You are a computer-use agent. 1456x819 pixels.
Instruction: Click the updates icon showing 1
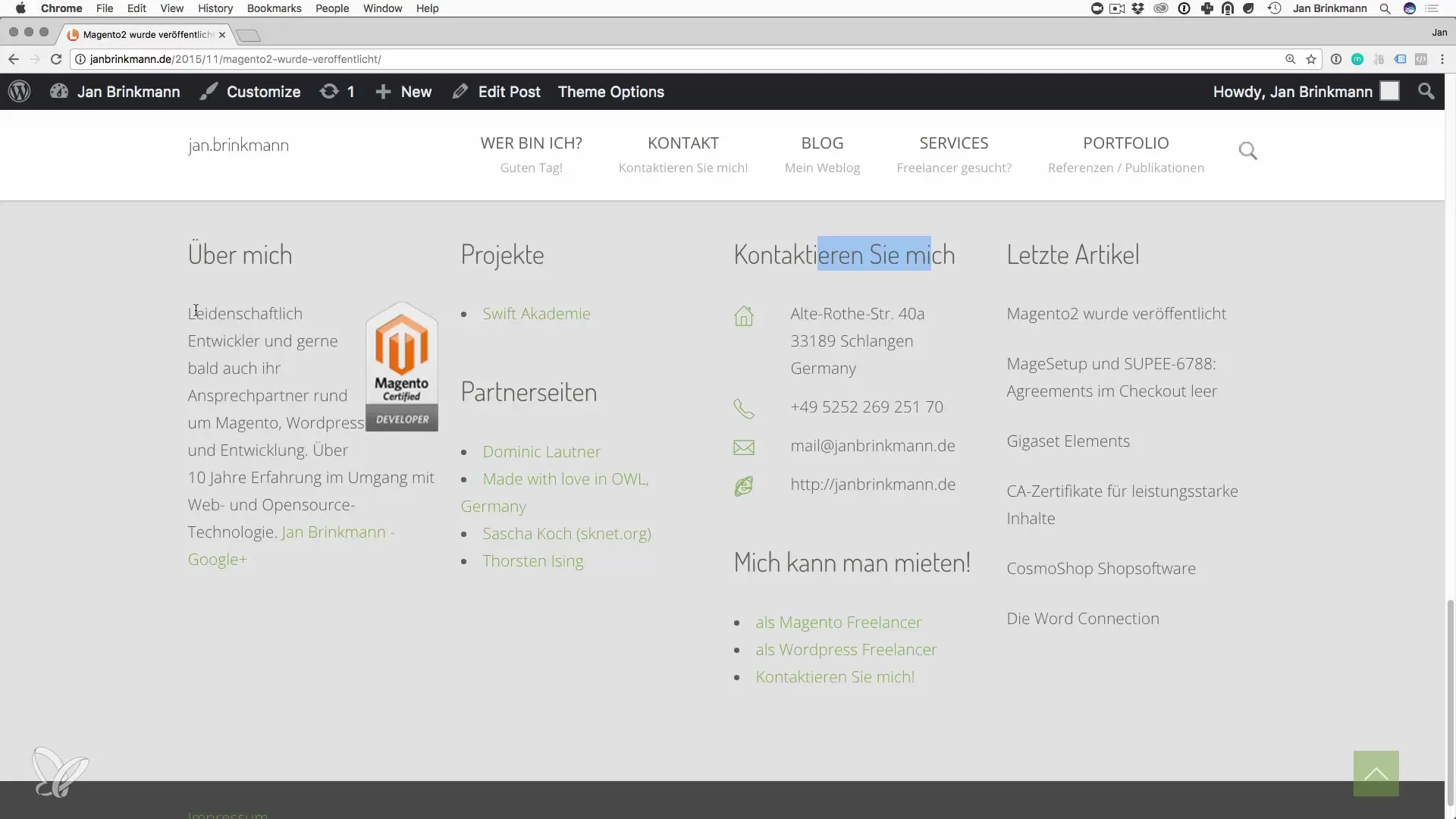337,92
